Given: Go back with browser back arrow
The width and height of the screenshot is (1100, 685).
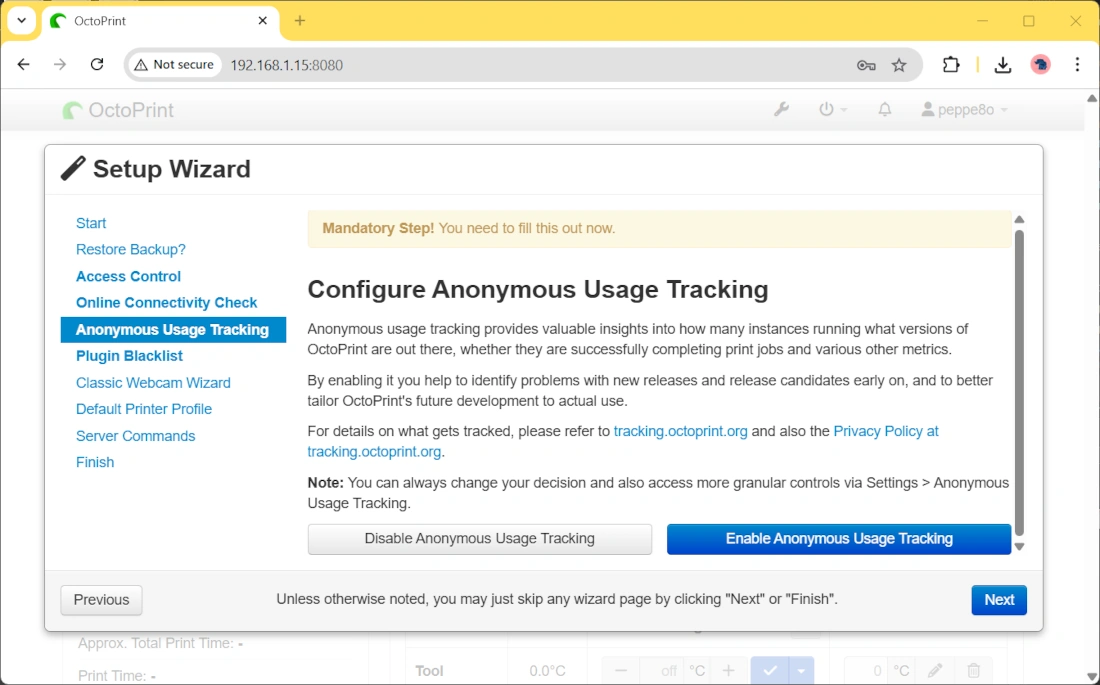Looking at the screenshot, I should click(24, 65).
